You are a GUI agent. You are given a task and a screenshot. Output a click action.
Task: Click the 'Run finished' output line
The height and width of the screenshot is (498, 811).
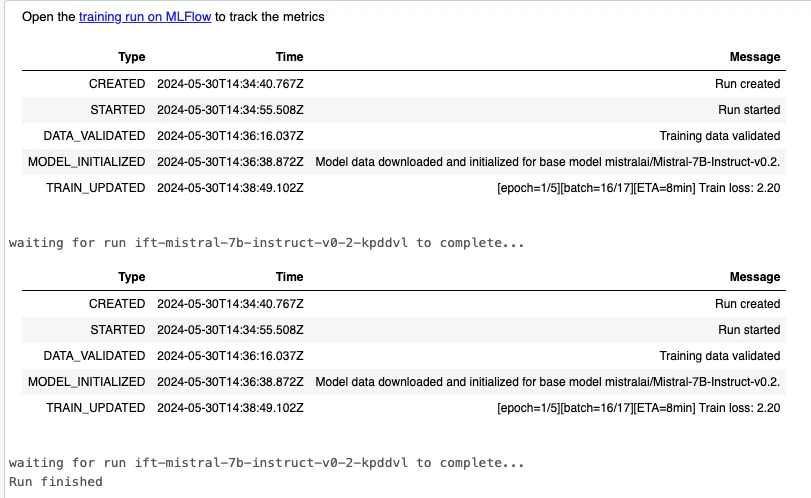click(56, 481)
